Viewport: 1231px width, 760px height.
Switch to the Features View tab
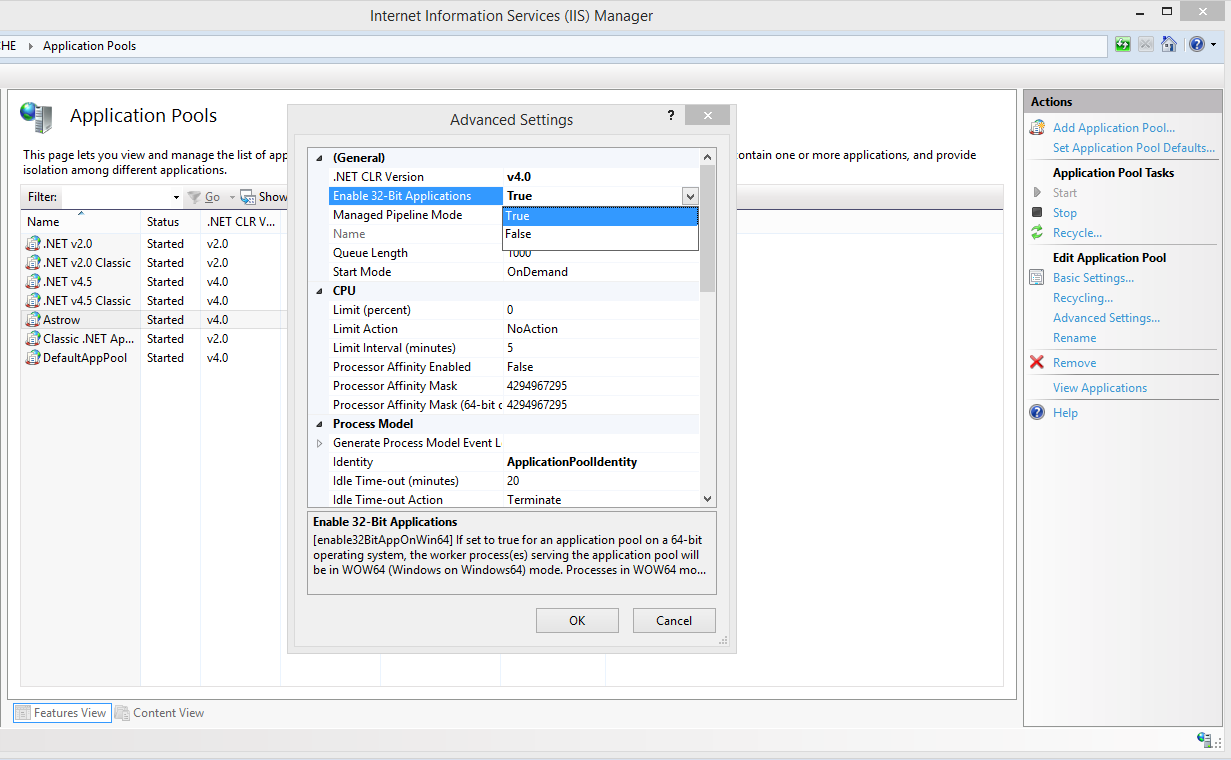(x=62, y=713)
